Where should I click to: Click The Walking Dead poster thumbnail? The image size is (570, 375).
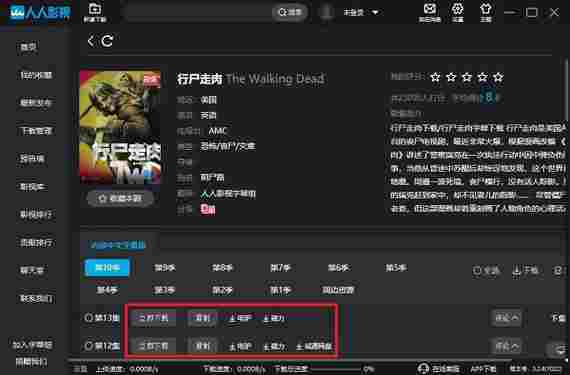point(120,127)
